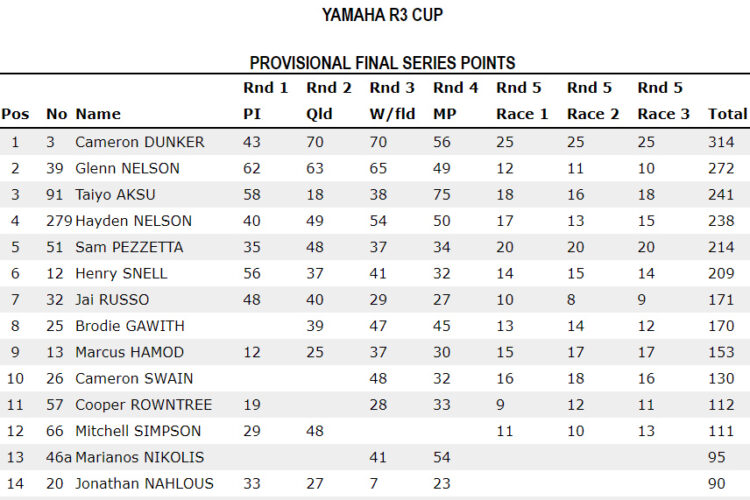Viewport: 750px width, 500px height.
Task: Select Taiyo AKSU's total of 241
Action: coord(721,195)
